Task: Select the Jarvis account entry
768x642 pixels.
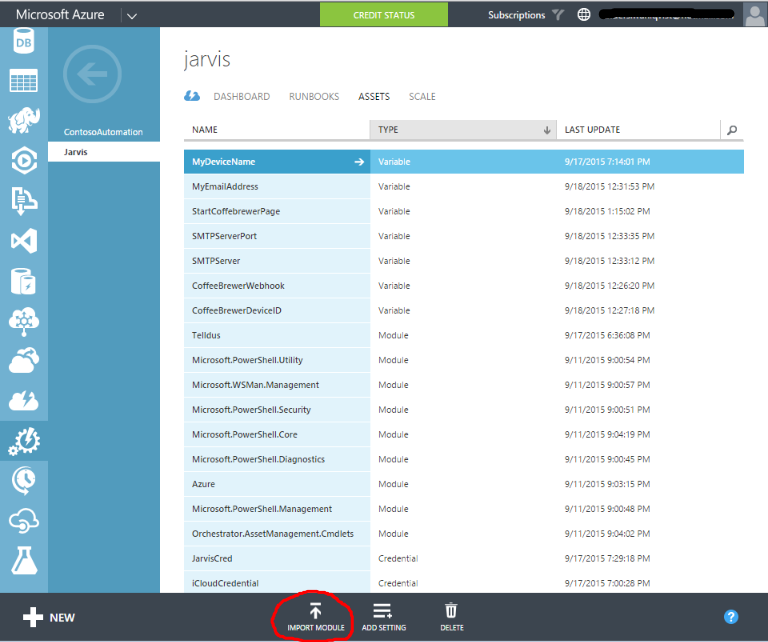Action: [x=103, y=152]
